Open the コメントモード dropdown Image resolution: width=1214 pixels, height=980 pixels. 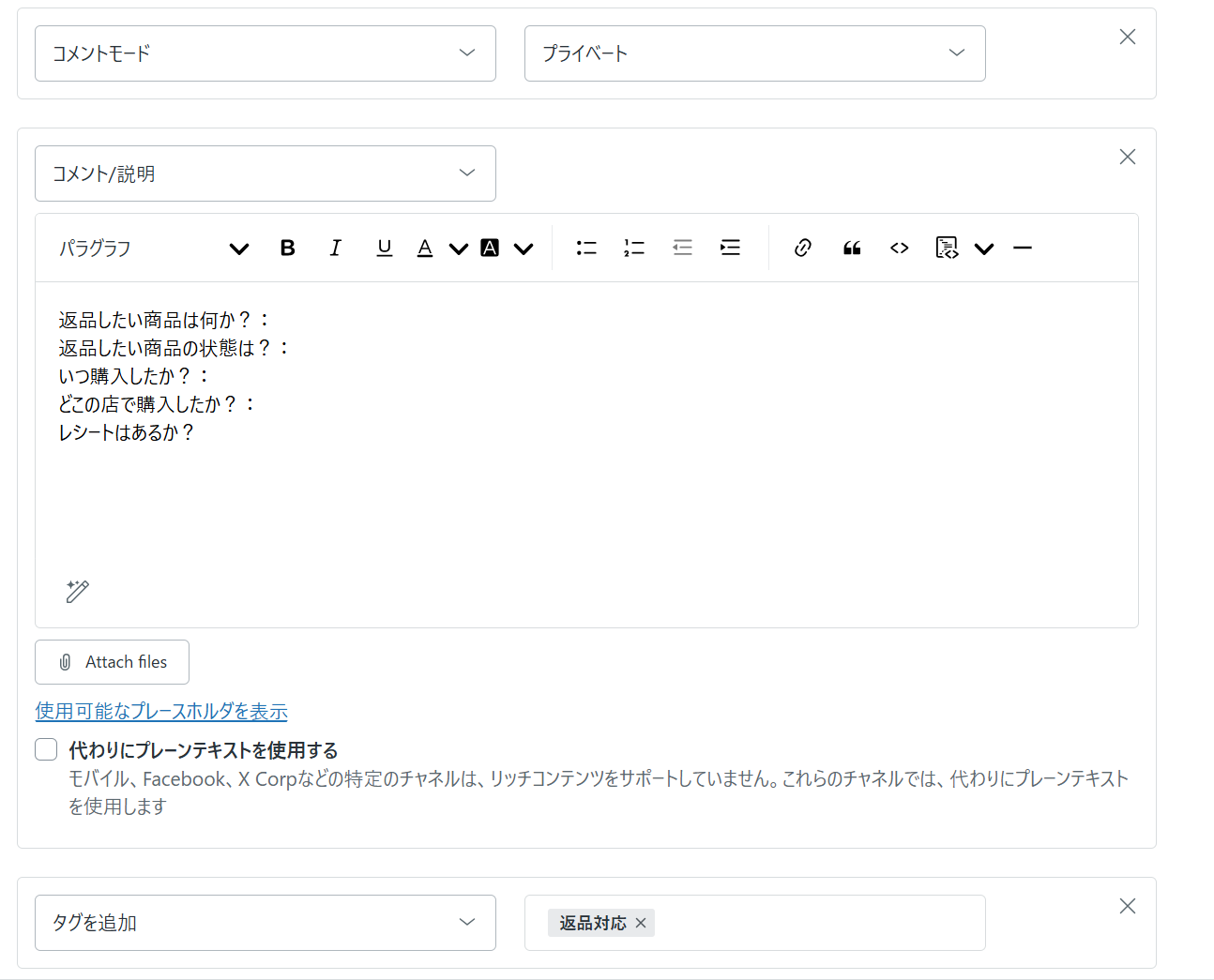click(x=266, y=53)
